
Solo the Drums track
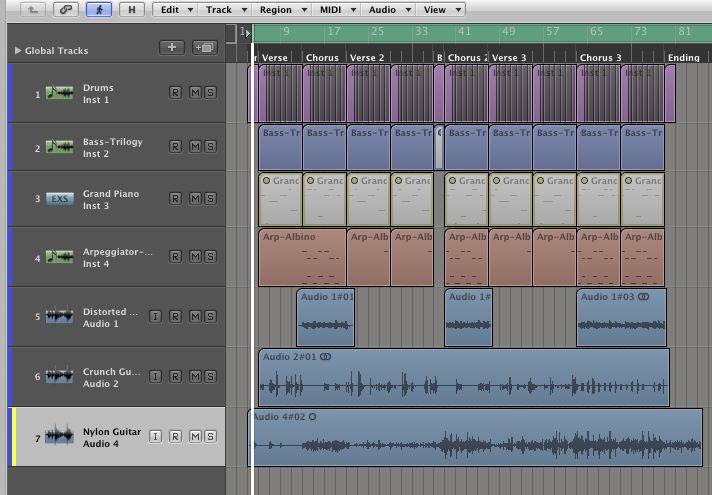click(210, 93)
